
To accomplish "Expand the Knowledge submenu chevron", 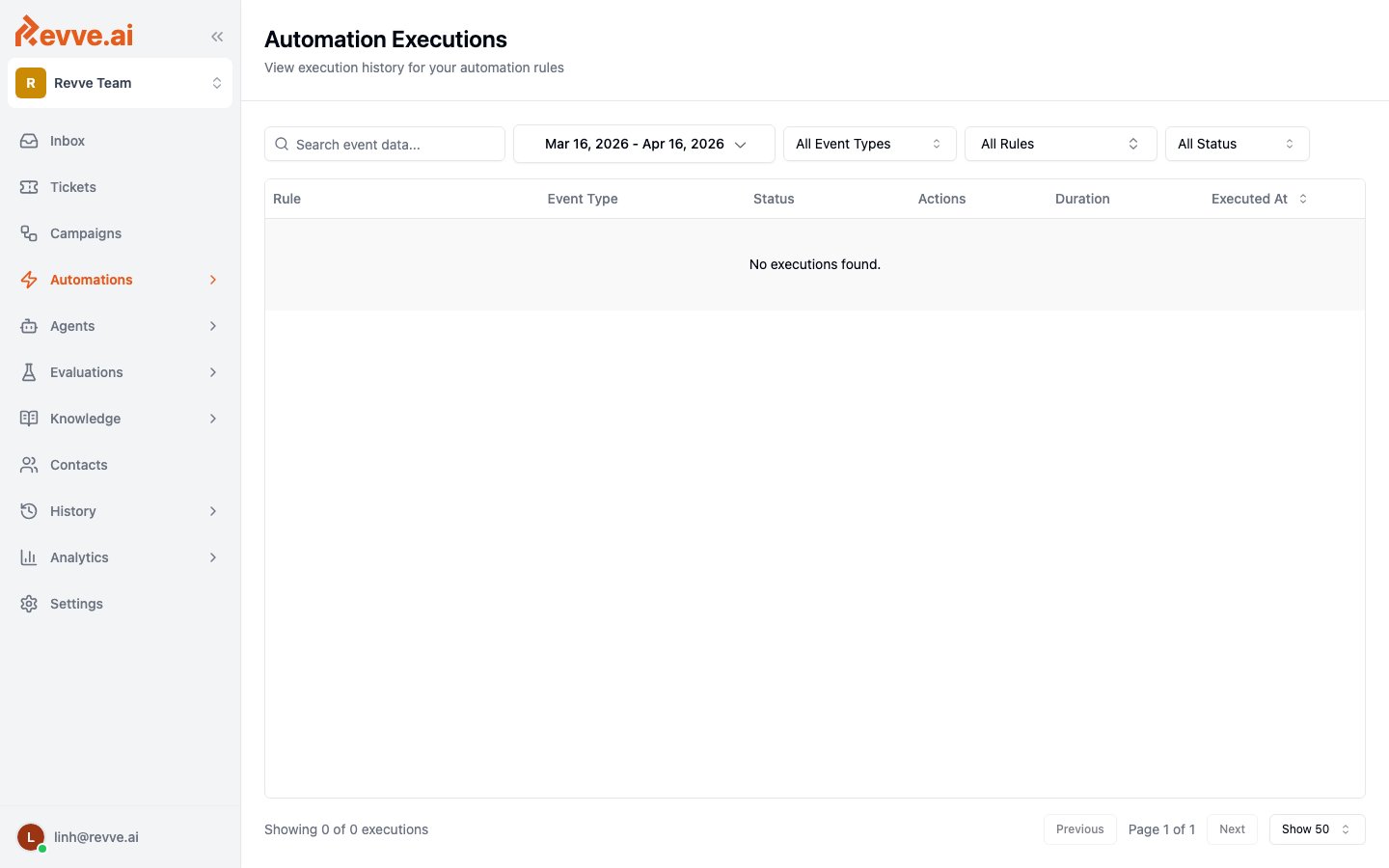I will point(213,419).
